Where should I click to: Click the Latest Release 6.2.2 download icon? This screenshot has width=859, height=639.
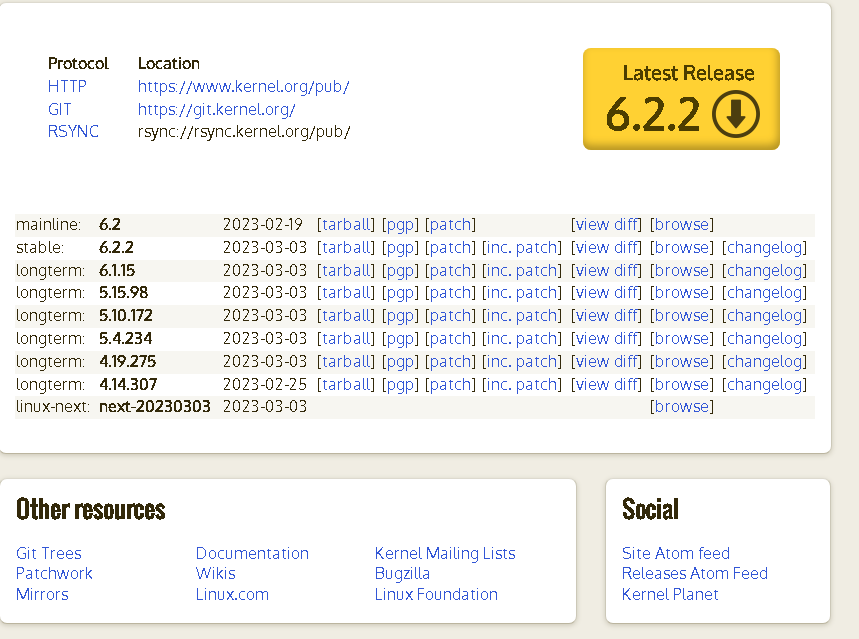point(735,114)
